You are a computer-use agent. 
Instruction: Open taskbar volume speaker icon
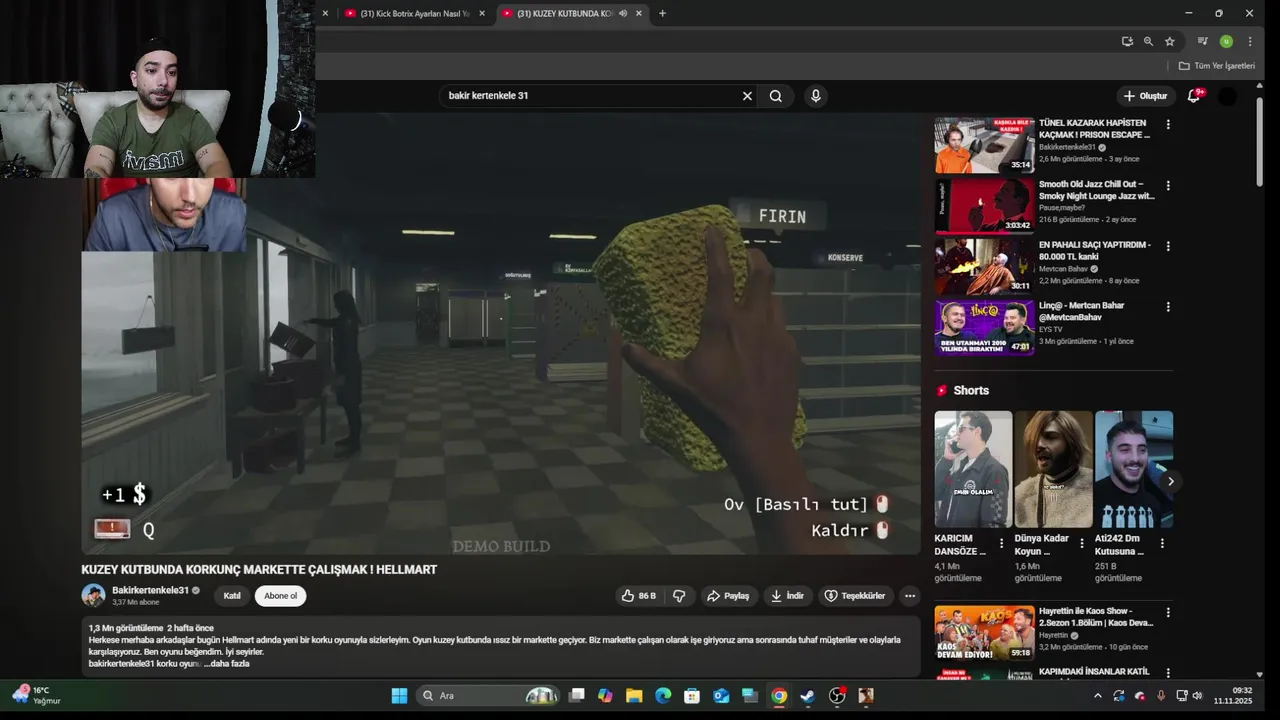1197,696
